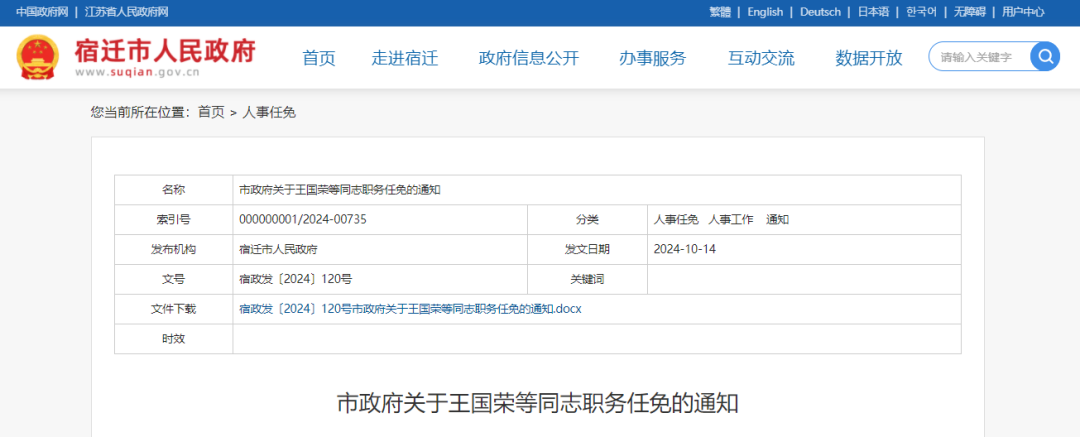1080x437 pixels.
Task: Open 互动交流 navigation item
Action: (761, 58)
